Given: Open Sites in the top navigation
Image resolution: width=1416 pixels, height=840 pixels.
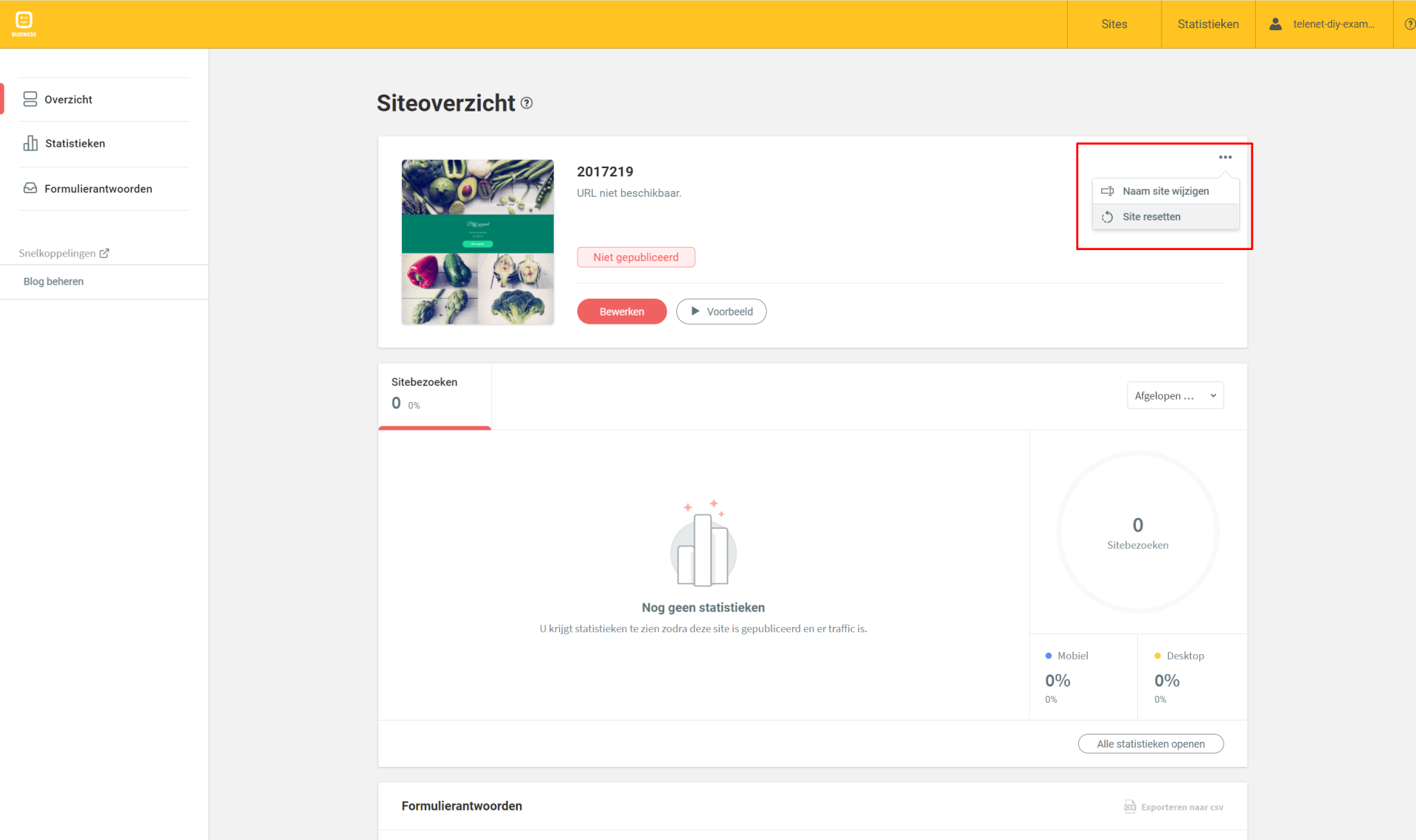Looking at the screenshot, I should point(1114,24).
